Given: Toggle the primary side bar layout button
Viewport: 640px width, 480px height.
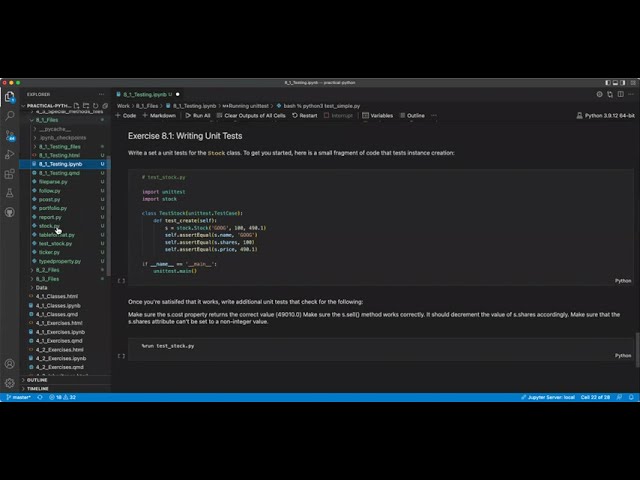Looking at the screenshot, I should click(x=608, y=83).
